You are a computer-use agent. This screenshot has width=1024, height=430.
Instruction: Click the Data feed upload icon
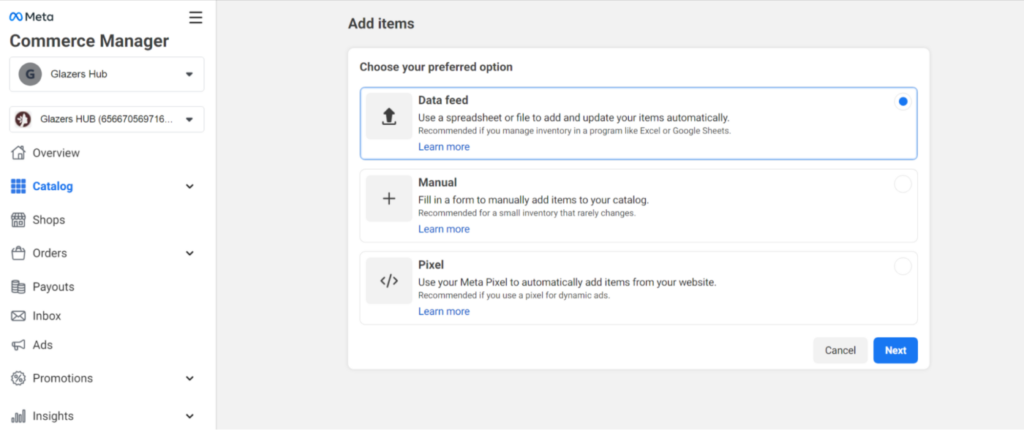pos(389,117)
